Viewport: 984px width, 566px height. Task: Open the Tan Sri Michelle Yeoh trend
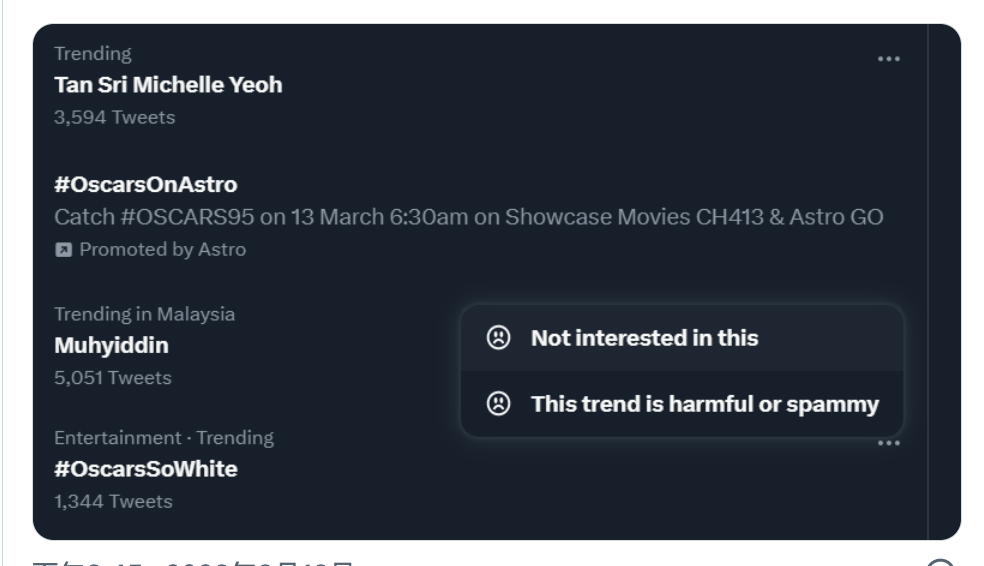tap(168, 85)
